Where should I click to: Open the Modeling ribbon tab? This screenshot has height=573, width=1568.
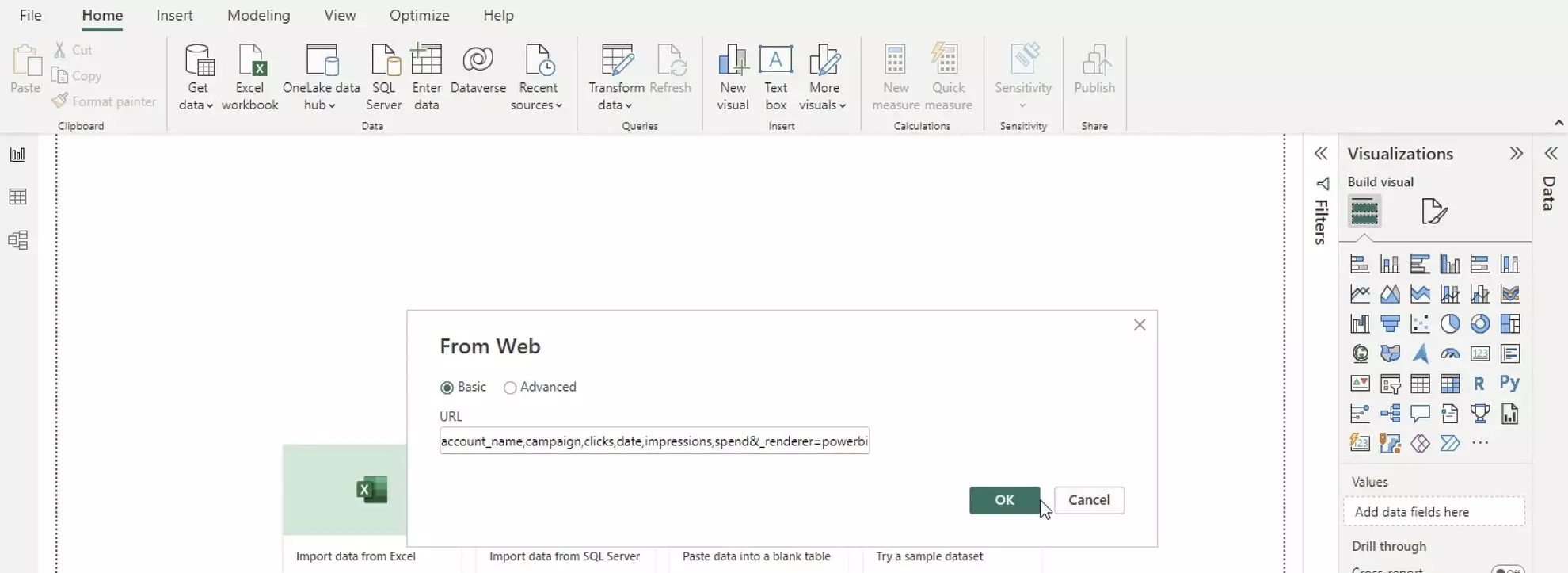(258, 15)
